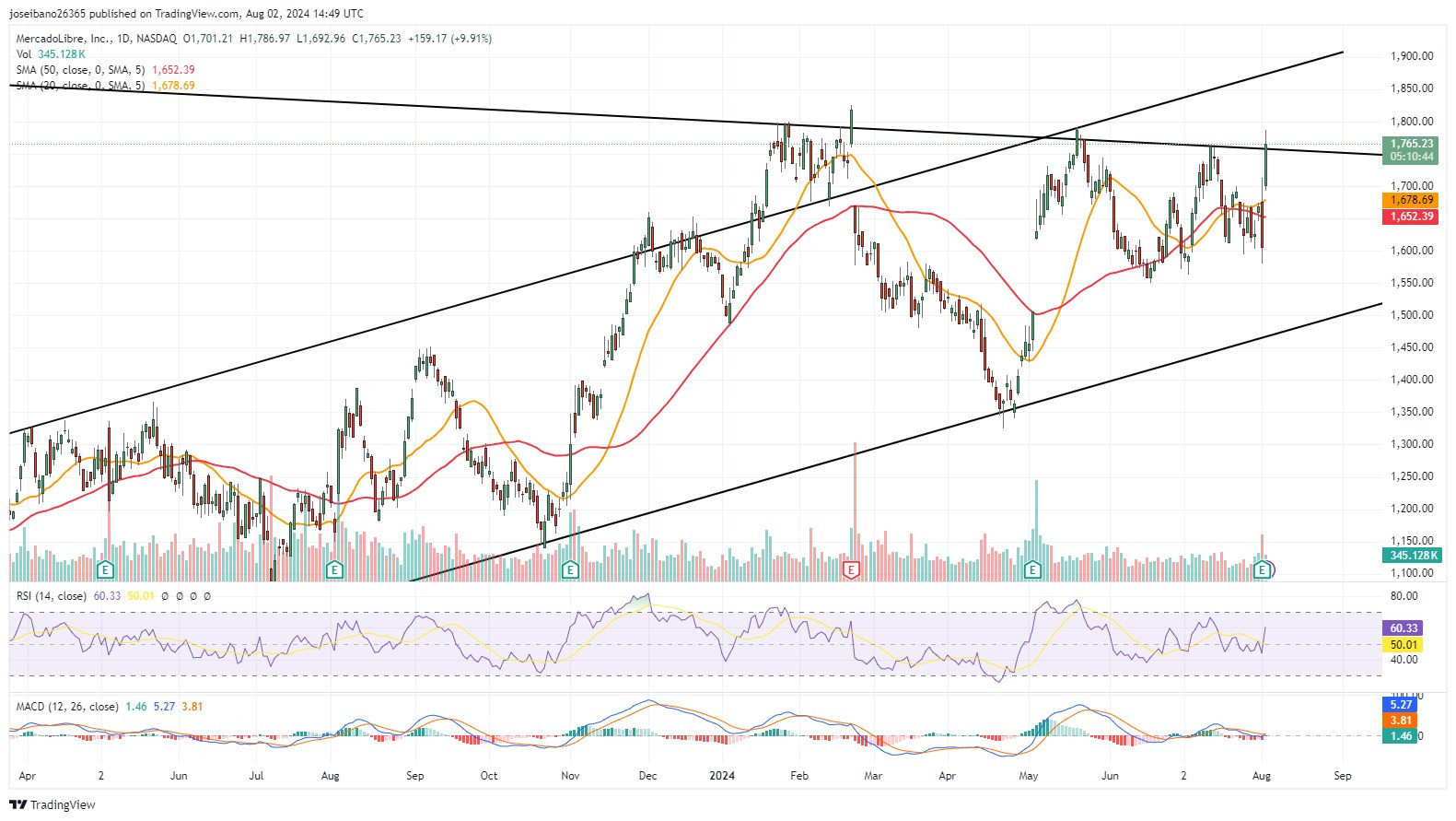Open the earnings marker near November 2023
This screenshot has width=1456, height=821.
pyautogui.click(x=570, y=570)
